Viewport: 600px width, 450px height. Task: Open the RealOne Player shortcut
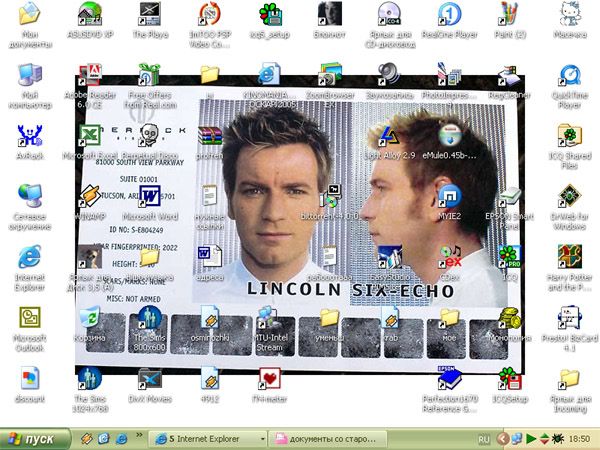(450, 14)
